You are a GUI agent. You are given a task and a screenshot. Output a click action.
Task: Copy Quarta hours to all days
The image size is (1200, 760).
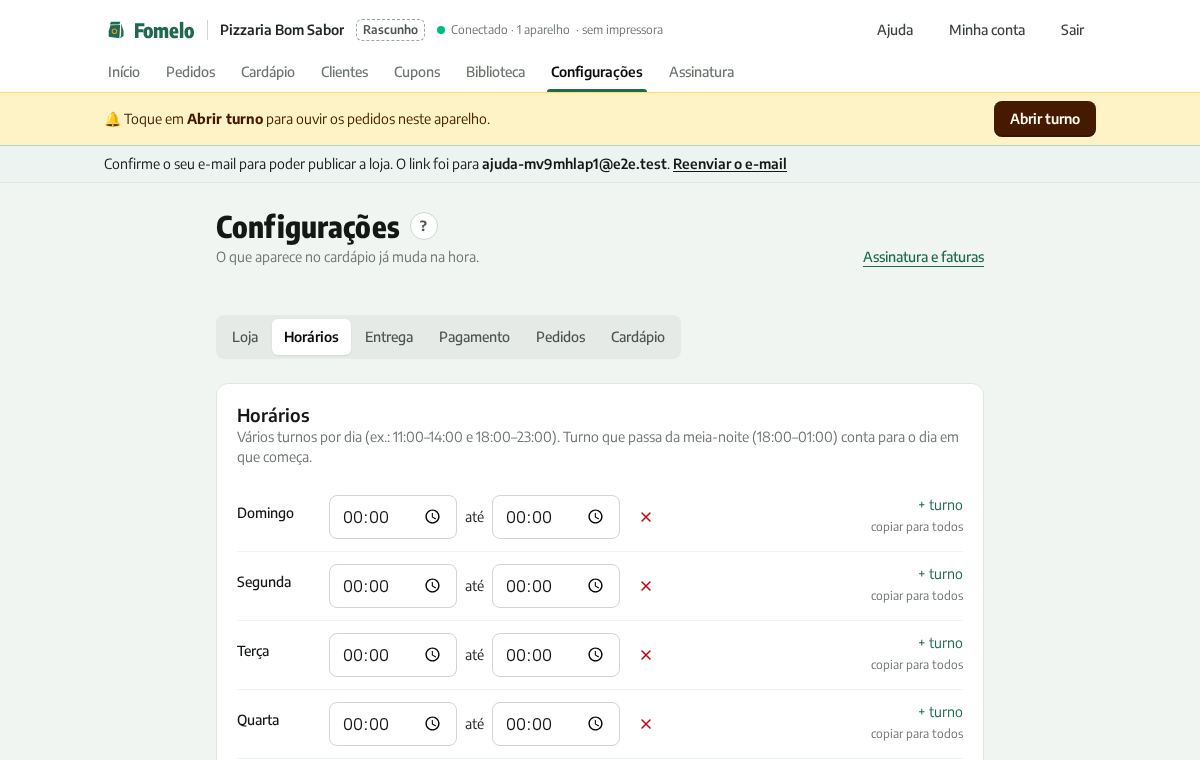click(917, 734)
